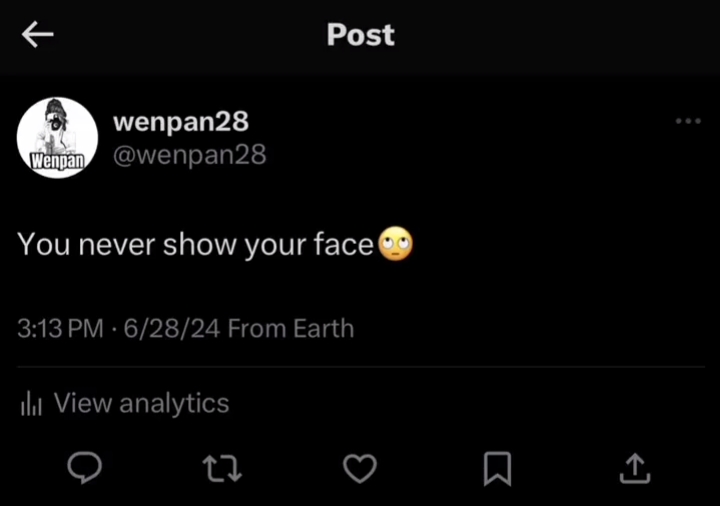Click the eye-roll emoji in the post
Screen dimensions: 720x506
[x=395, y=244]
